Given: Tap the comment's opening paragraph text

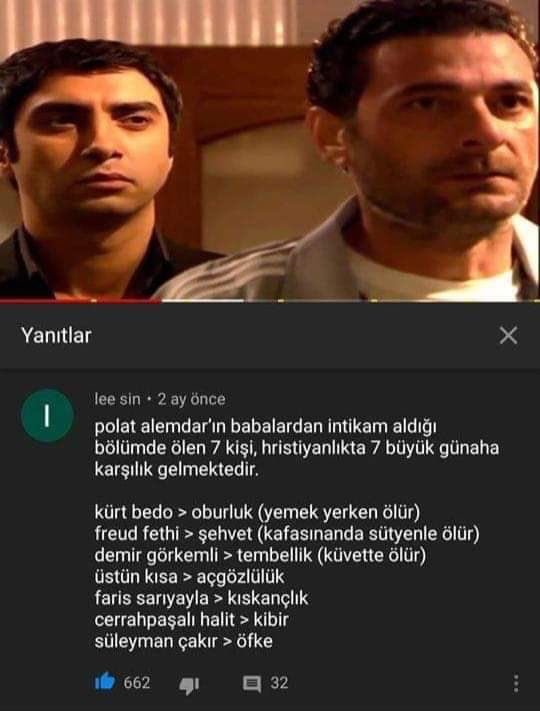Looking at the screenshot, I should (x=297, y=448).
